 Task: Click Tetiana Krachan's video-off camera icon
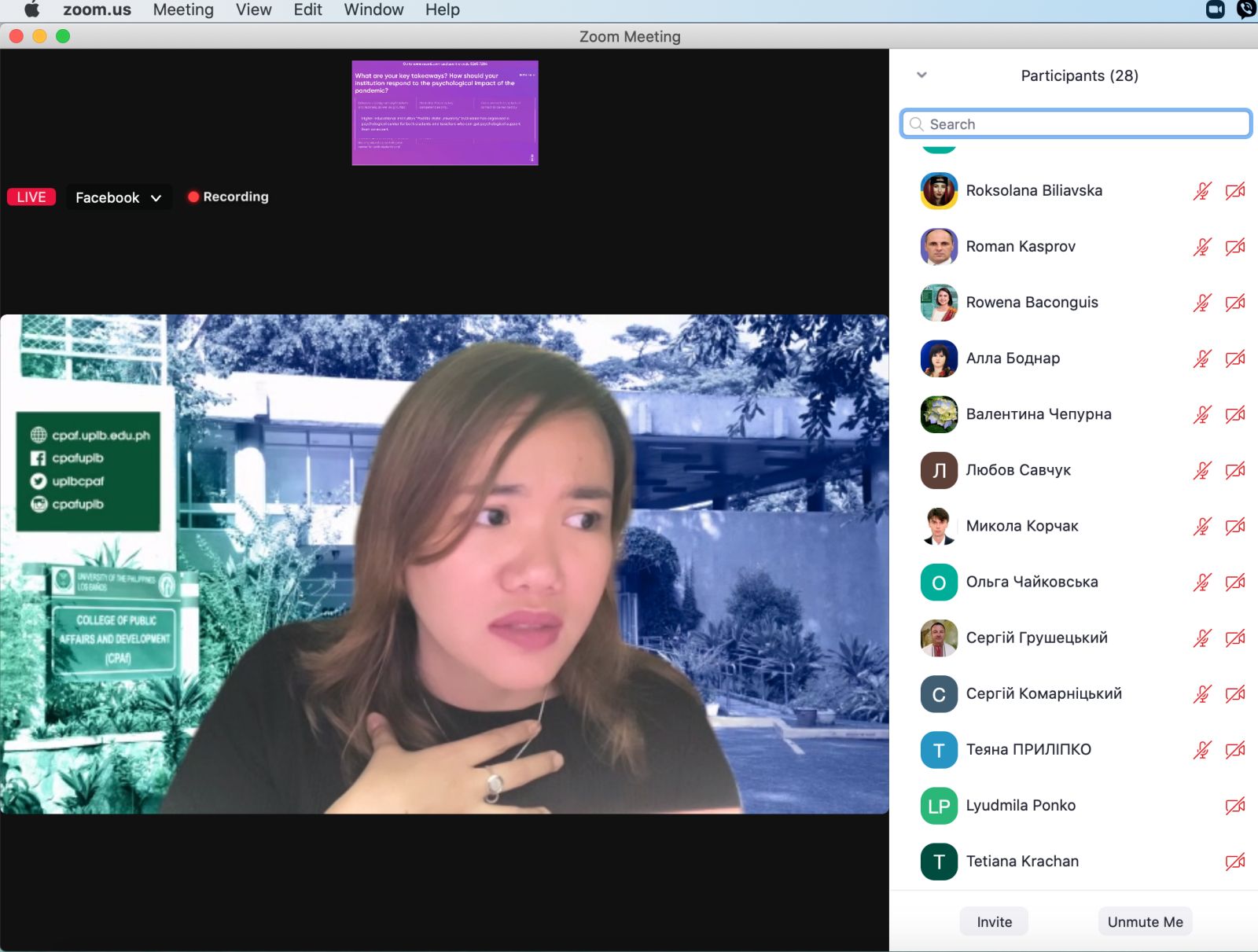(1234, 862)
